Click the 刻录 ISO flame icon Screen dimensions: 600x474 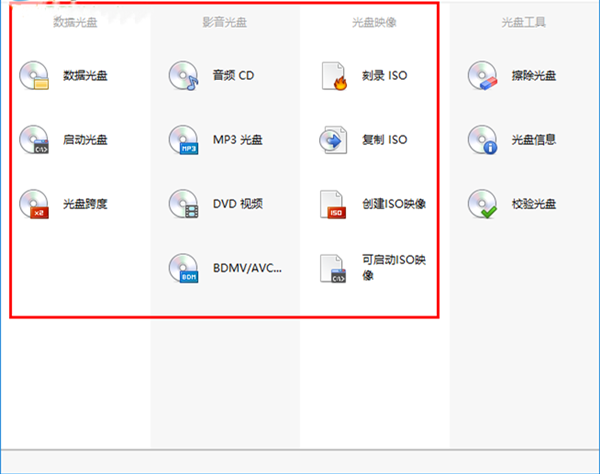point(333,75)
